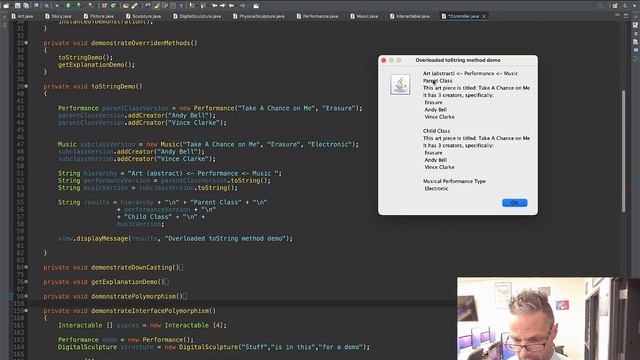The image size is (640, 360).
Task: Open the Picture.java editor tab
Action: tap(98, 16)
